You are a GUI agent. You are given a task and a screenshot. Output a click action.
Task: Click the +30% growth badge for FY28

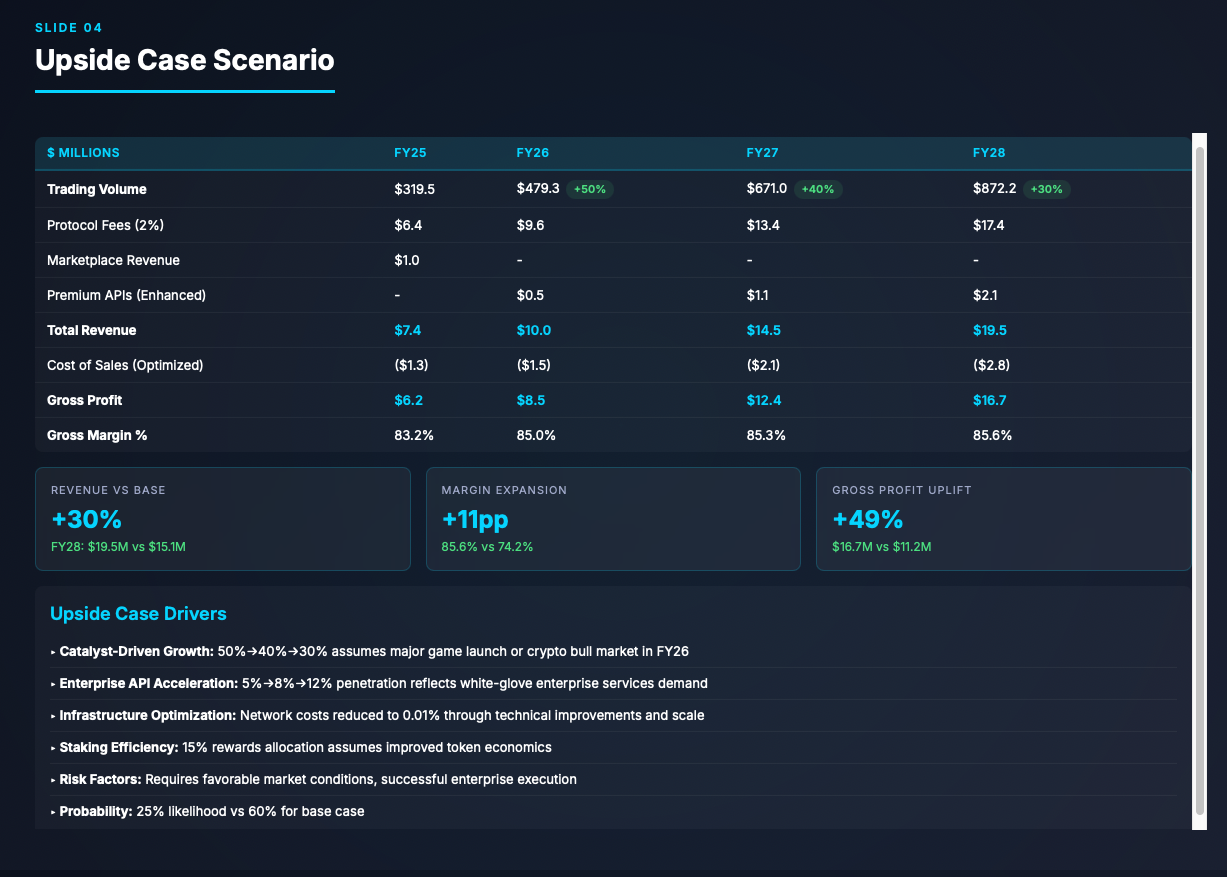click(1047, 190)
